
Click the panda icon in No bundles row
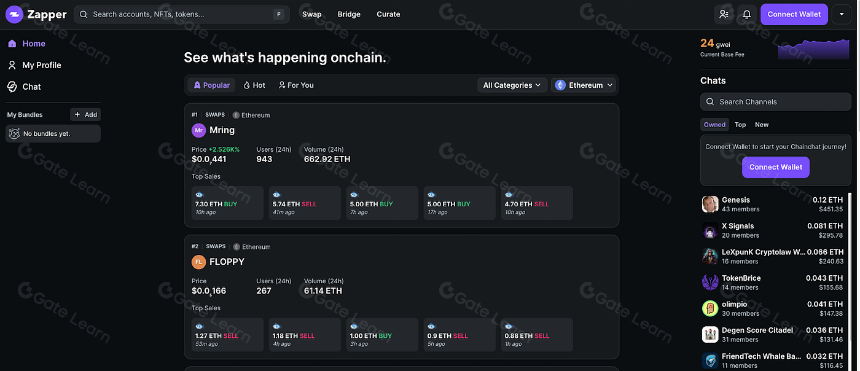pos(14,133)
